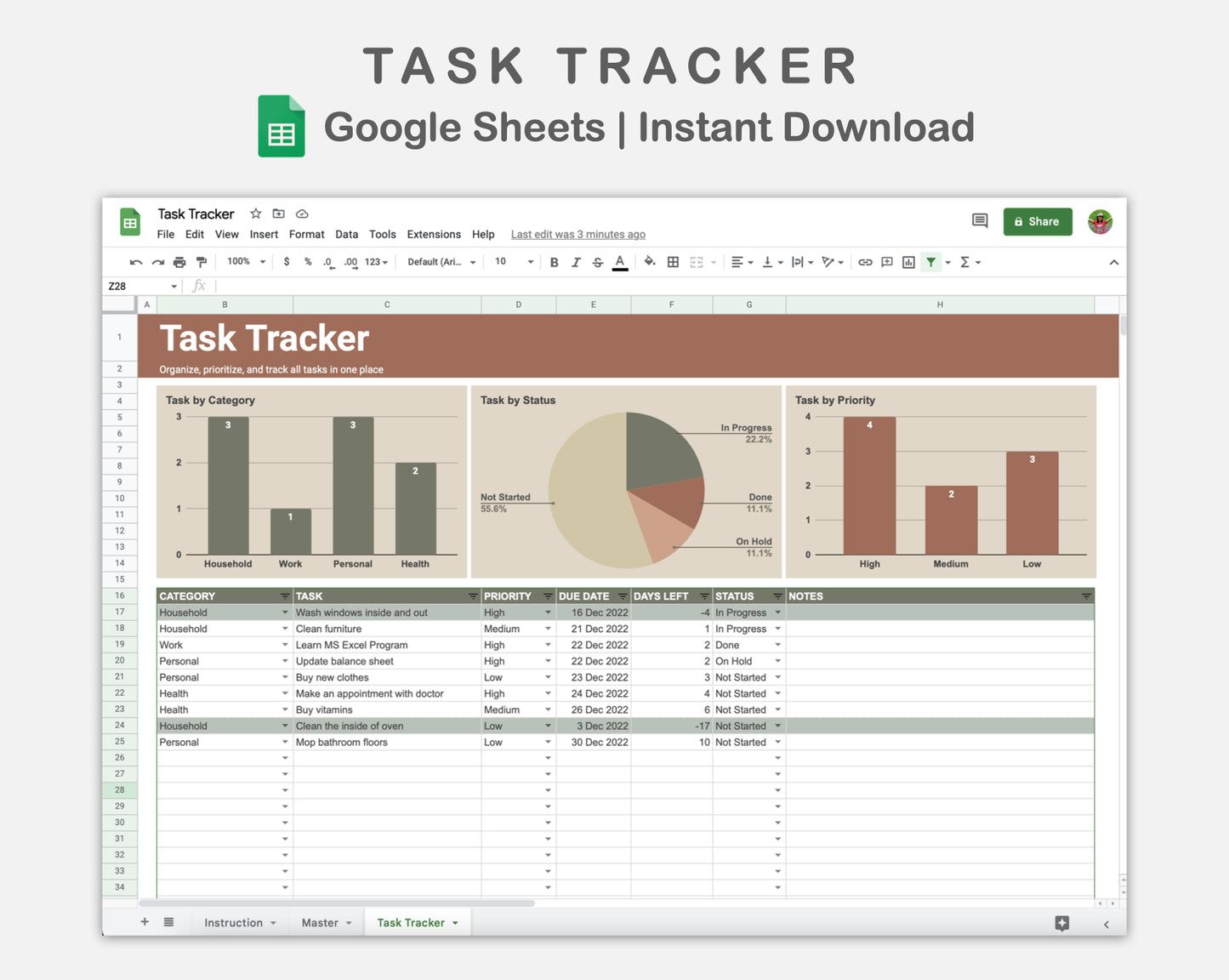Open status dropdown for On Hold row

[777, 661]
